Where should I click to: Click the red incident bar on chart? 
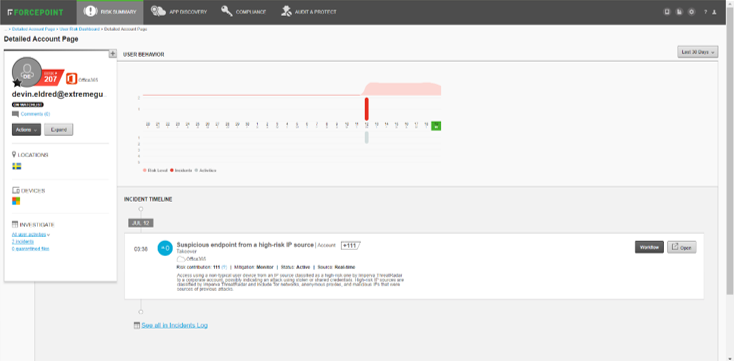pos(367,108)
